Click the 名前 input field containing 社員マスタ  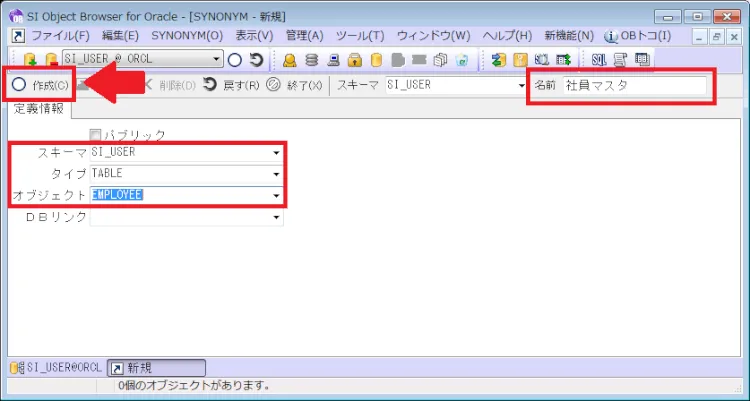point(634,86)
